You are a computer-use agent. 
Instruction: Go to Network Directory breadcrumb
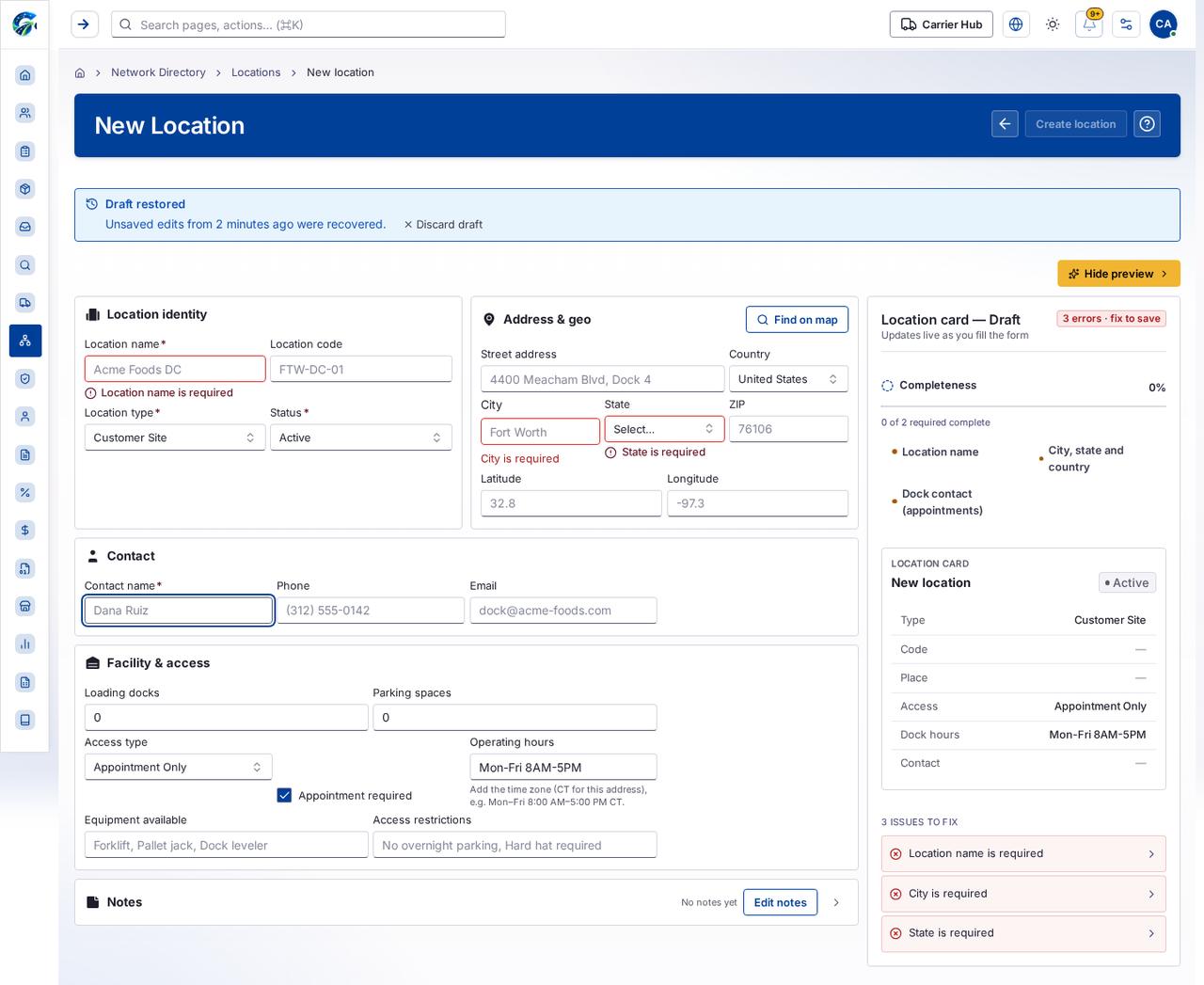(x=158, y=72)
